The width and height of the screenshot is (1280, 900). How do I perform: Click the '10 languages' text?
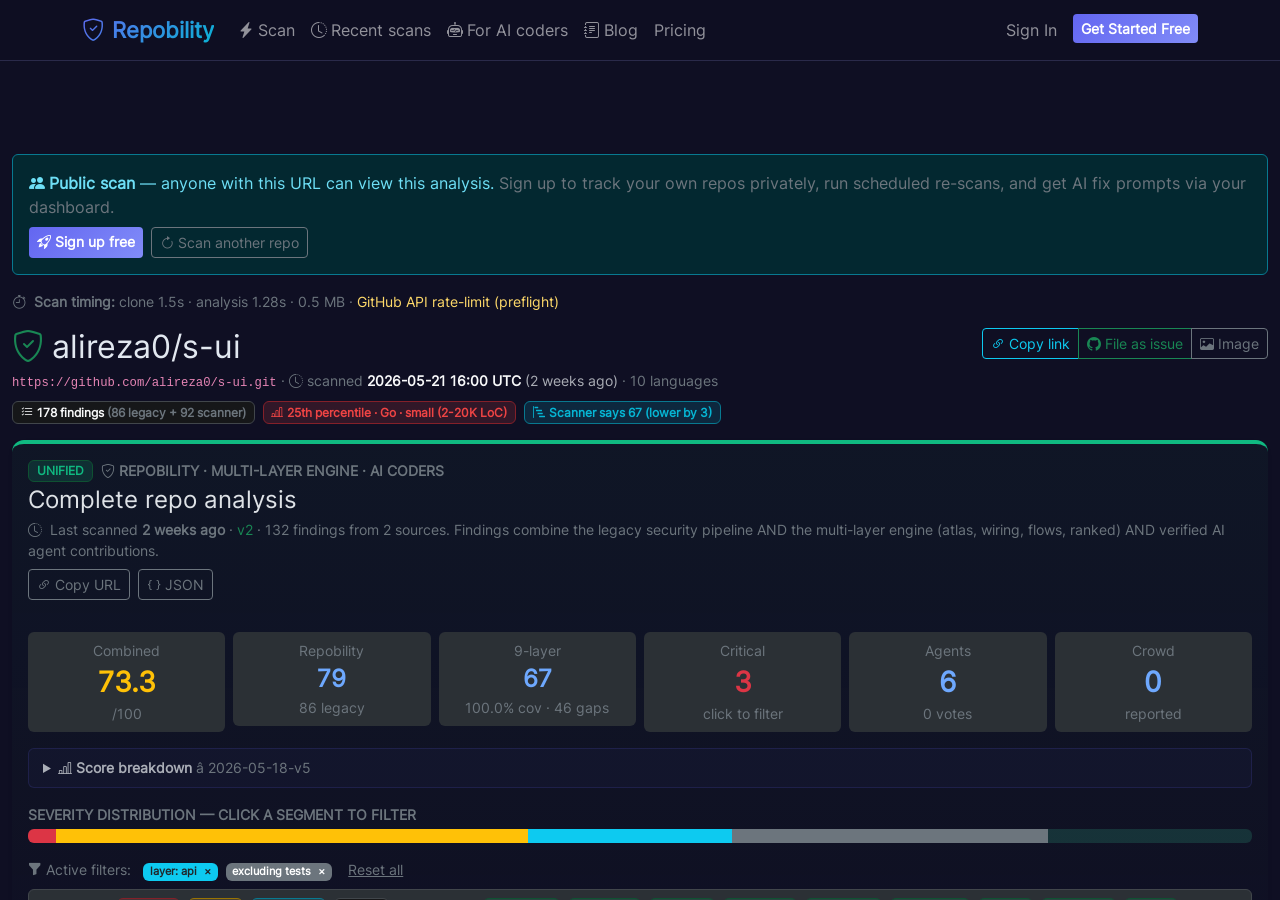[674, 381]
